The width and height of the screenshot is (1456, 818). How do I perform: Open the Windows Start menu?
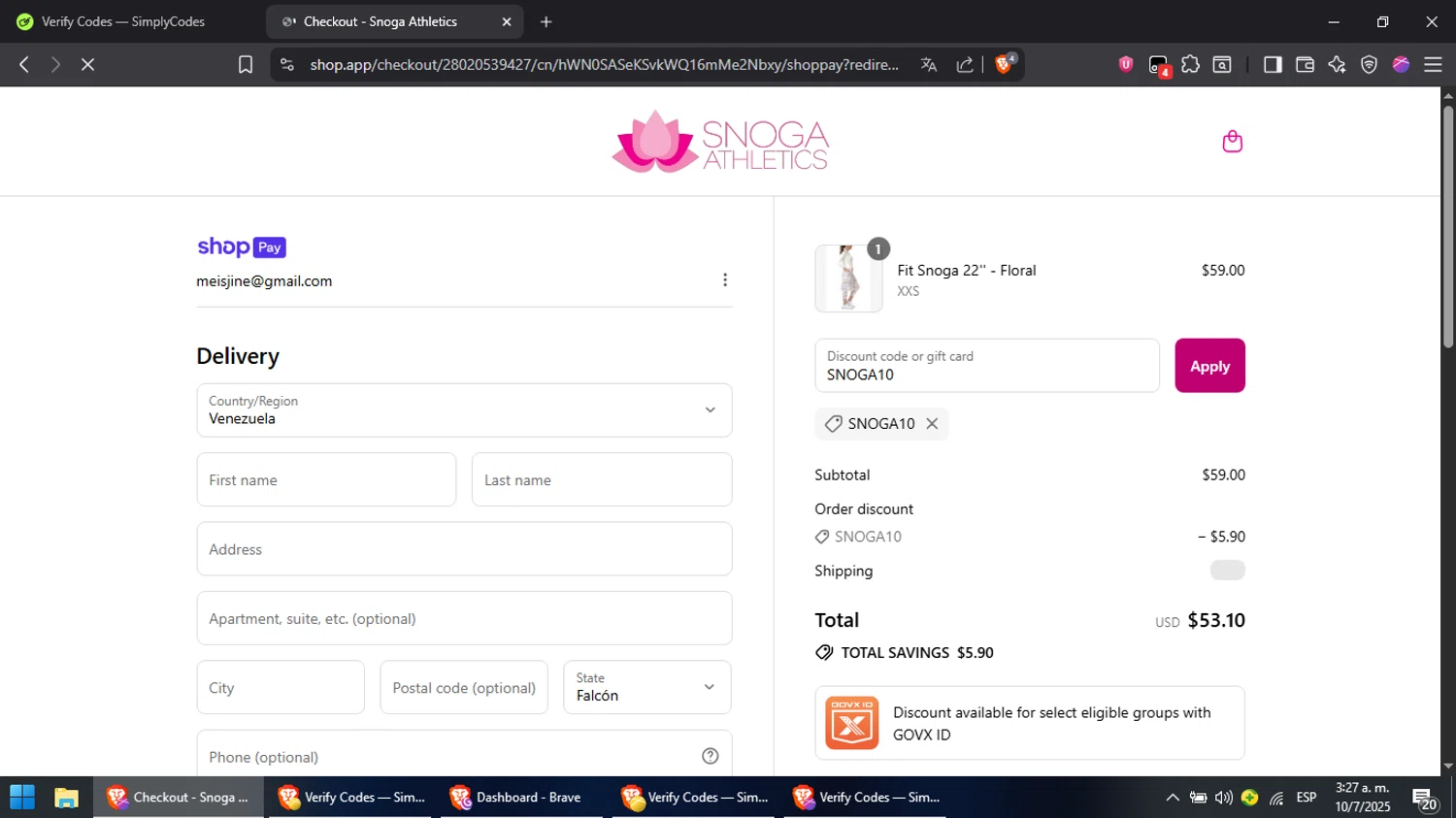click(21, 798)
